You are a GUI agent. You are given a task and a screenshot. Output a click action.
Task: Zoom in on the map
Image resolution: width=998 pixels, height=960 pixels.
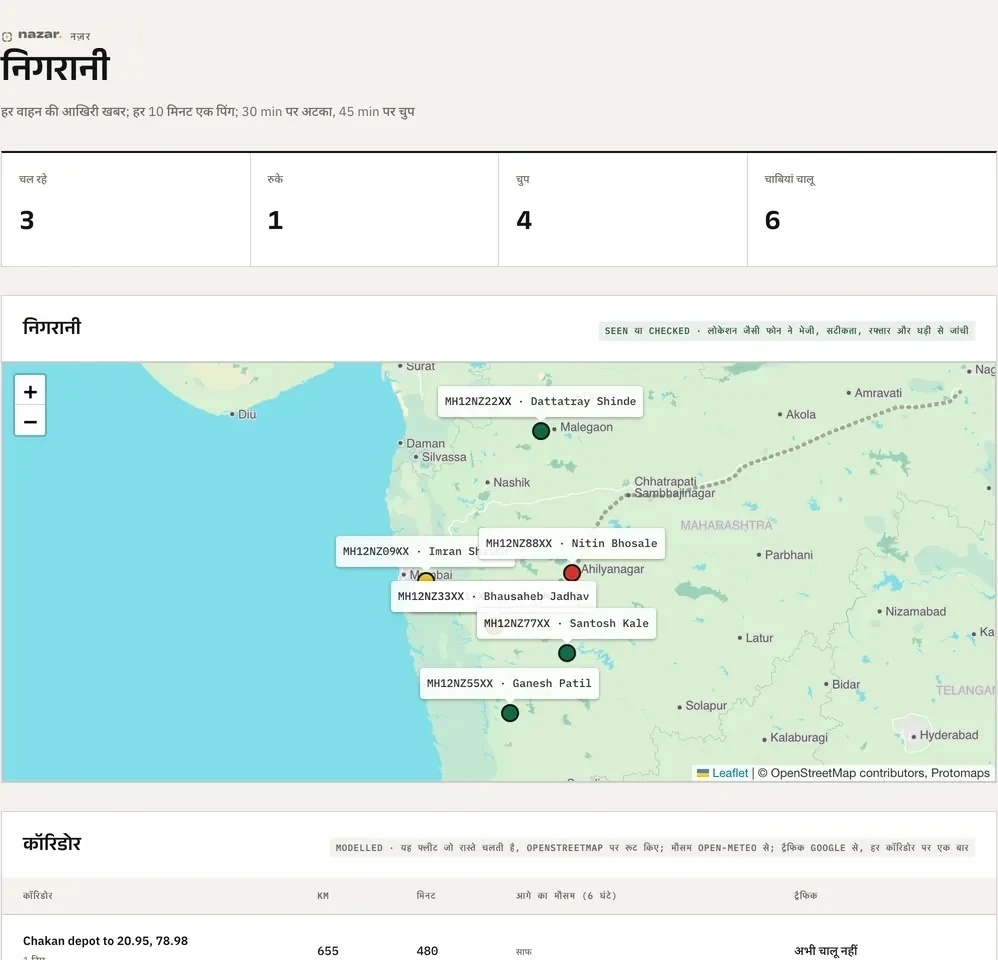[x=30, y=392]
